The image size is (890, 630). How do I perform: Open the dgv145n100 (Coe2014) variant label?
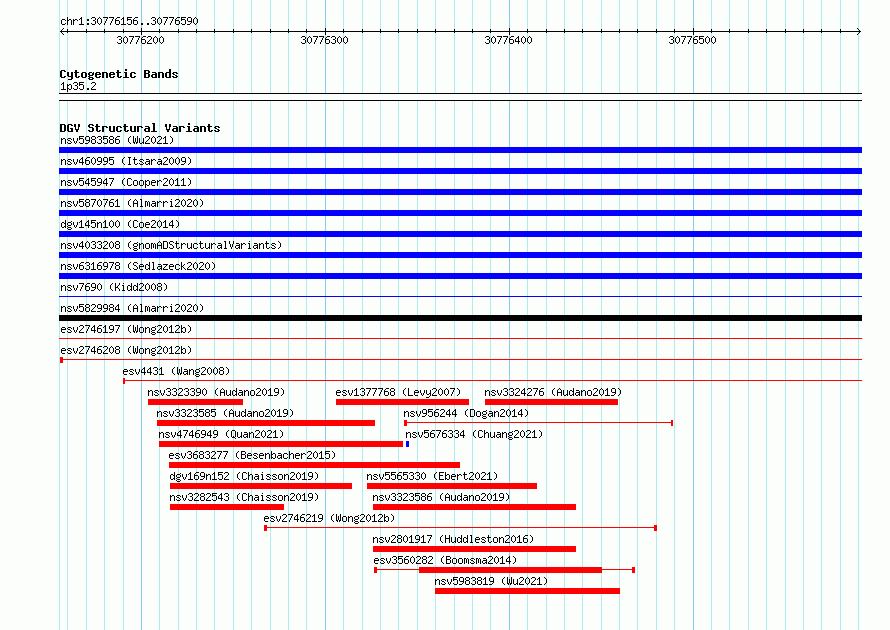pos(120,224)
